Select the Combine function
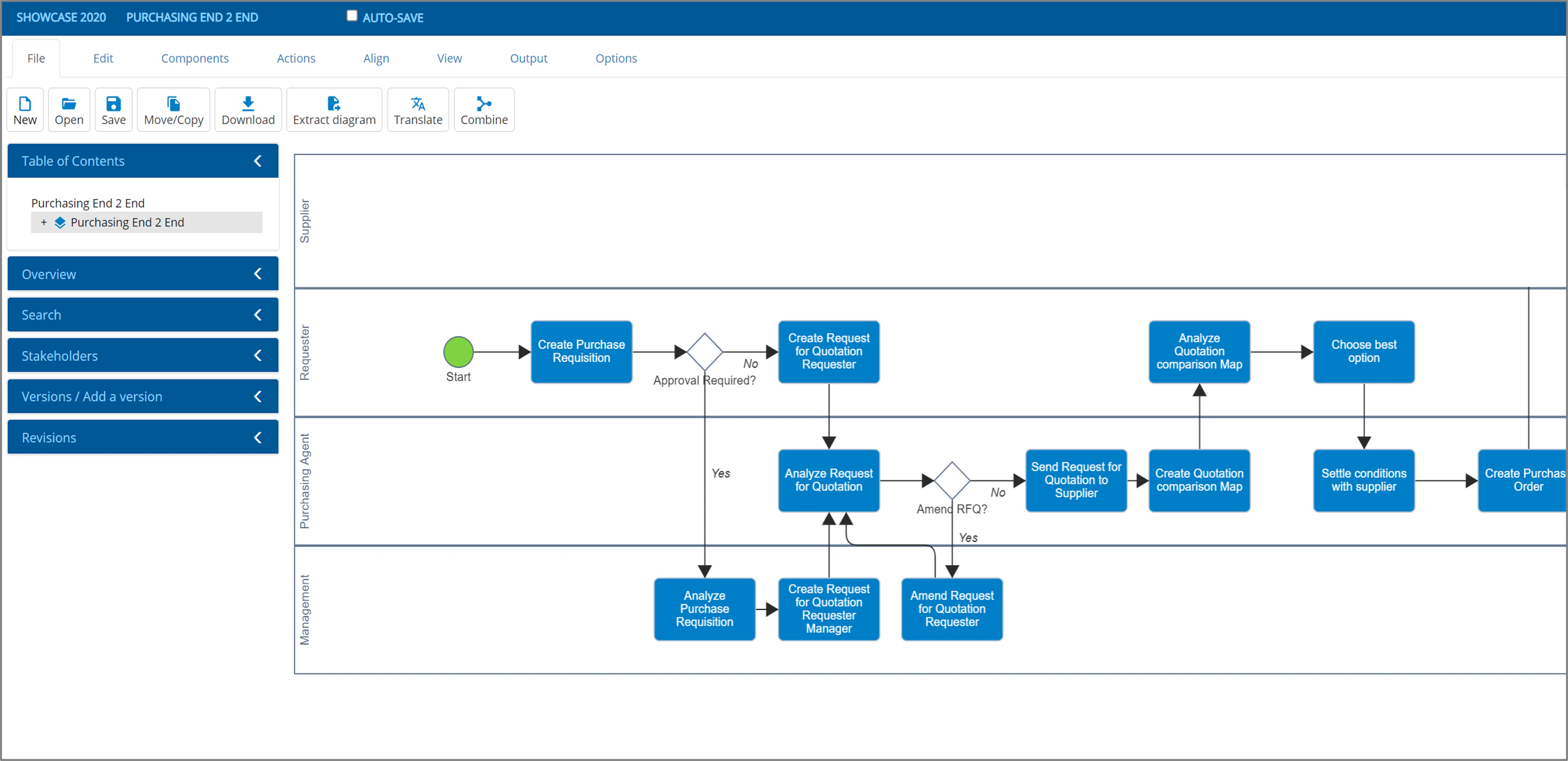Viewport: 1568px width, 761px height. click(484, 109)
